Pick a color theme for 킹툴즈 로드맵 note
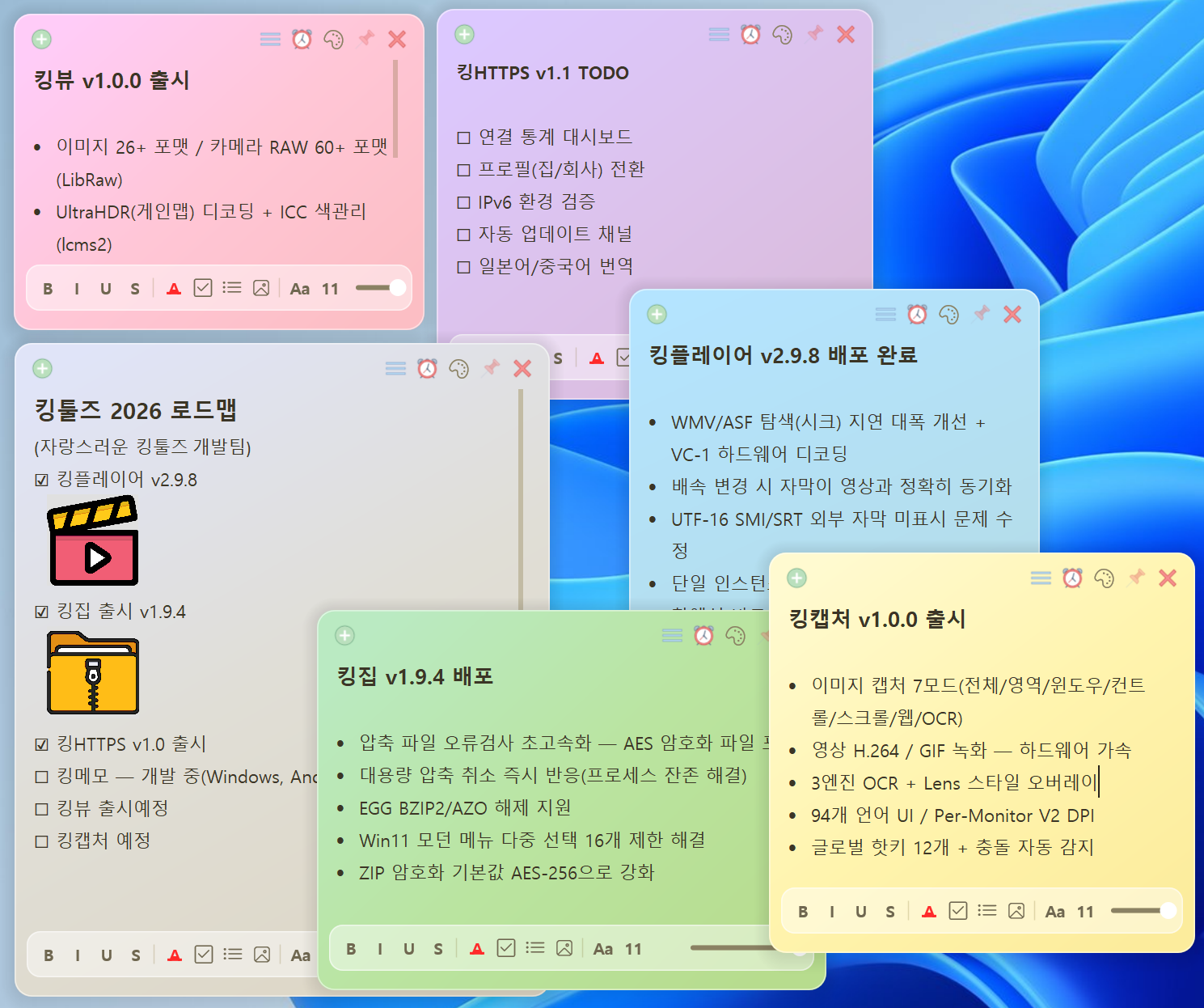This screenshot has width=1204, height=1008. click(458, 369)
